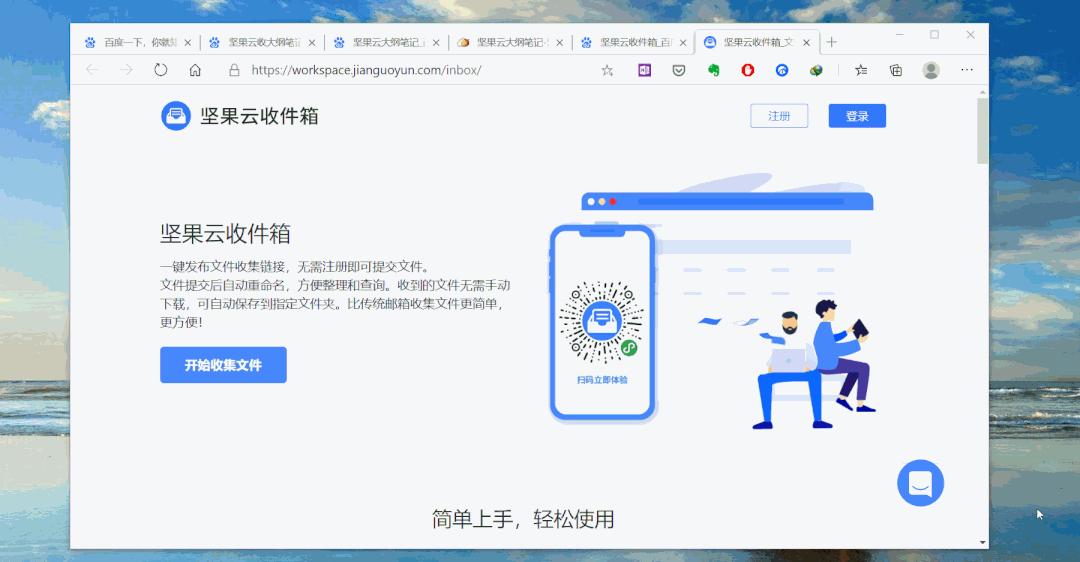Add this page to favorites with the star
The width and height of the screenshot is (1080, 562).
click(607, 70)
